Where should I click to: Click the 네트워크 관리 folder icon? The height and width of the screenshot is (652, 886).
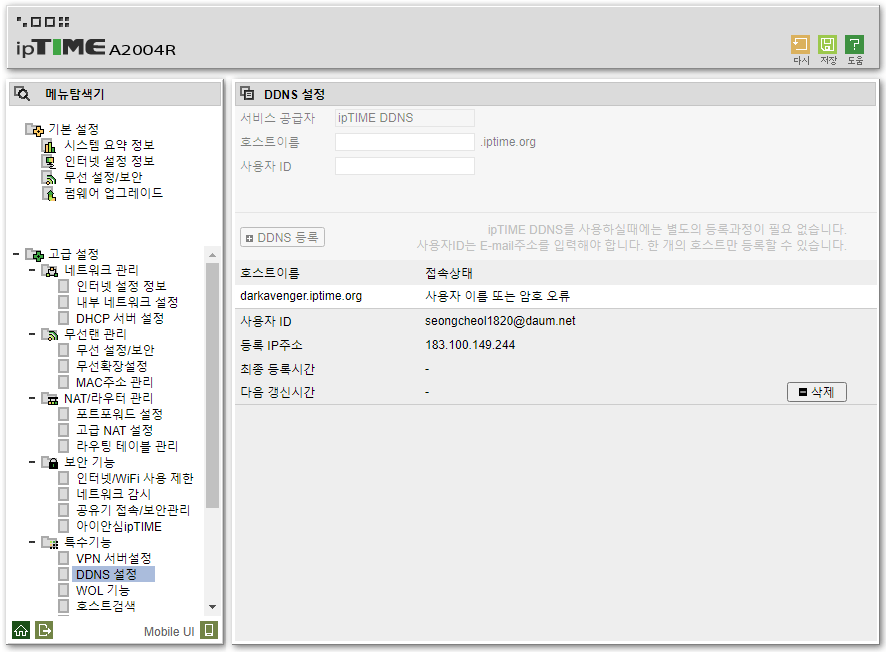click(x=50, y=271)
